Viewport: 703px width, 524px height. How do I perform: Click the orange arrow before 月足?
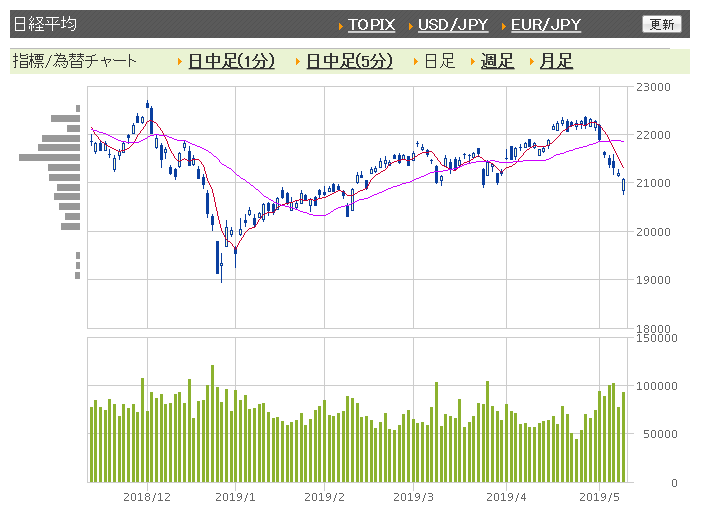[532, 61]
